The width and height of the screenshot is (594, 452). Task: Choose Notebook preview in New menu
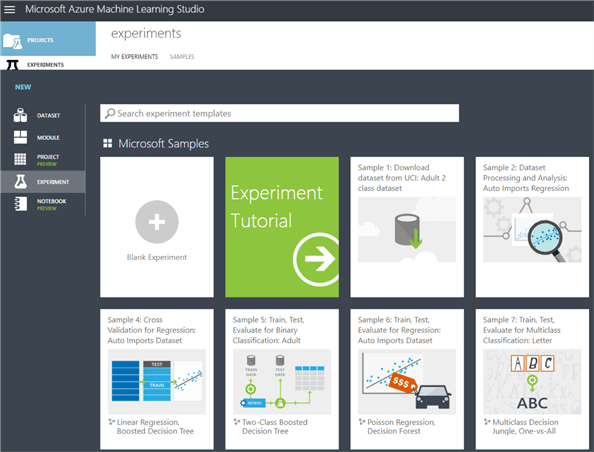(x=43, y=204)
